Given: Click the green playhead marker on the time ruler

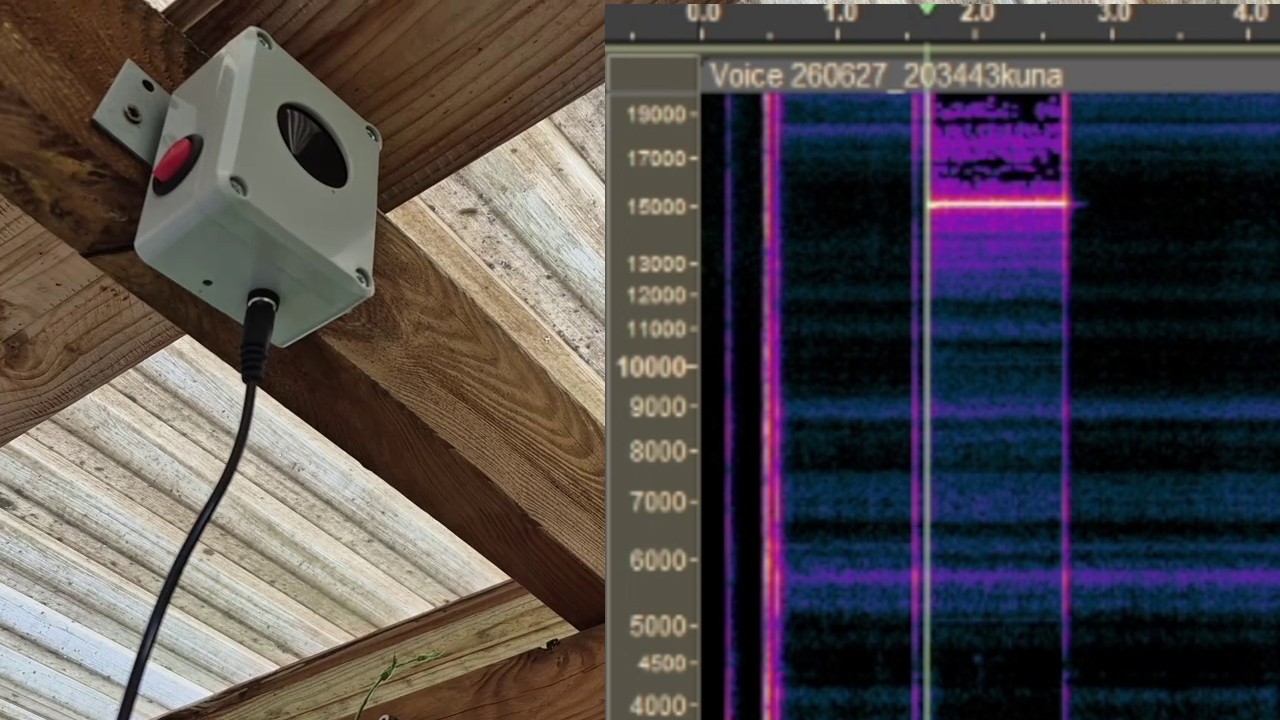Looking at the screenshot, I should tap(927, 9).
